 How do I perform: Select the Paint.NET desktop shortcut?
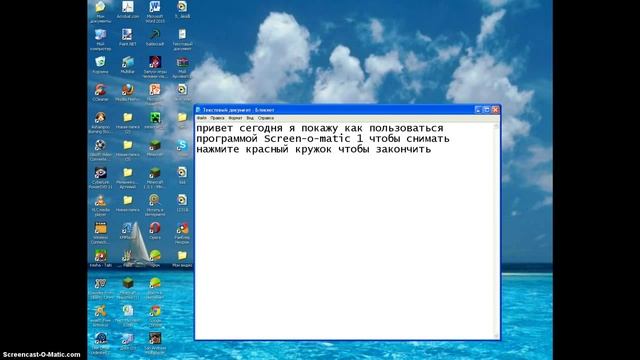pyautogui.click(x=127, y=37)
